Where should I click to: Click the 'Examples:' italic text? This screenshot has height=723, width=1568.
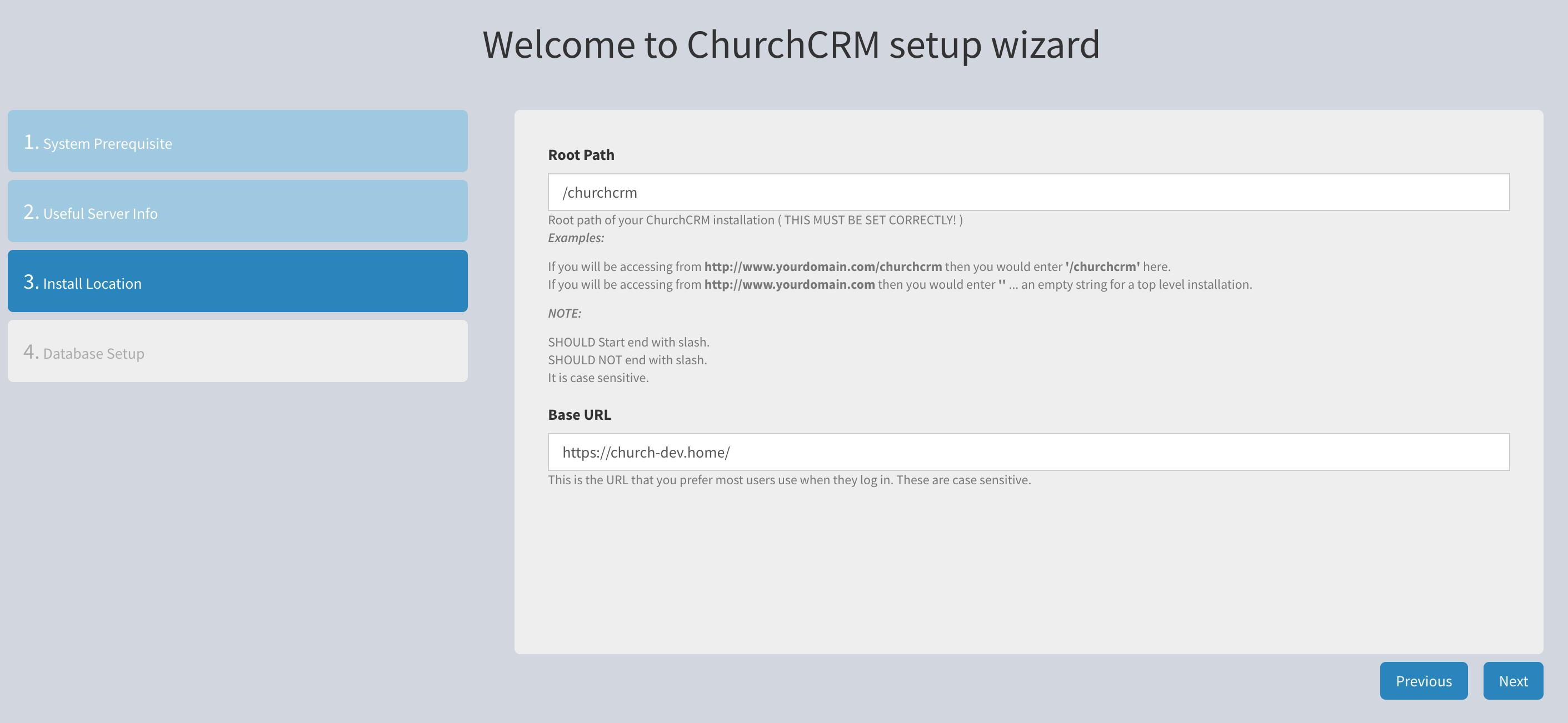(x=576, y=238)
